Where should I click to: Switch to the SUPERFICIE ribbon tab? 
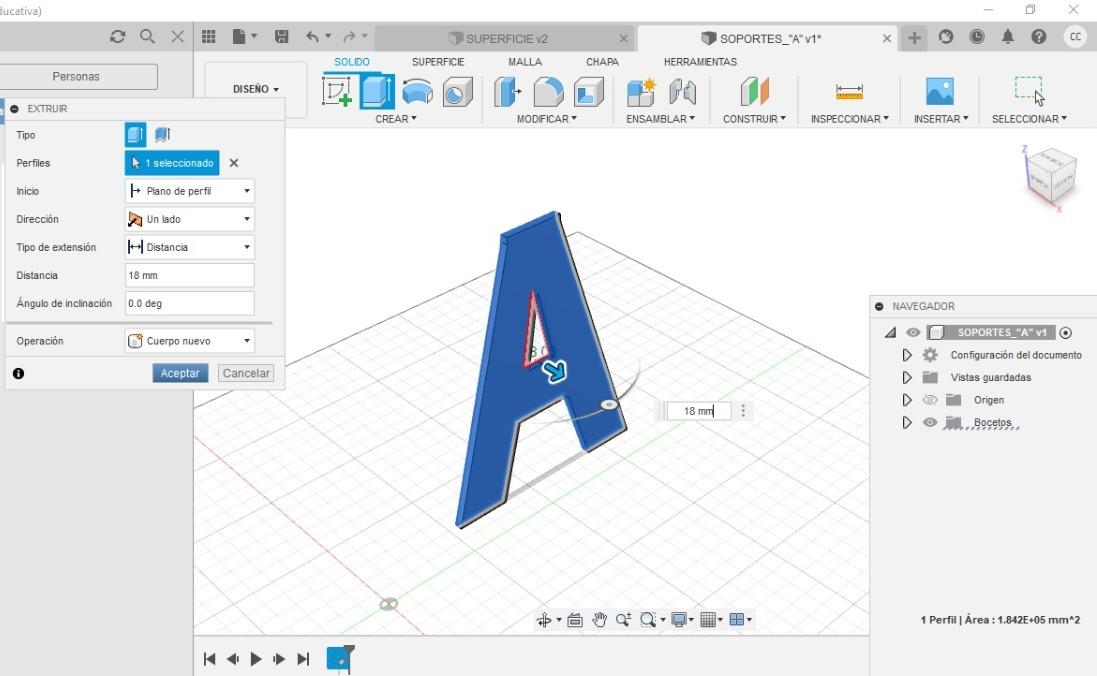point(438,62)
